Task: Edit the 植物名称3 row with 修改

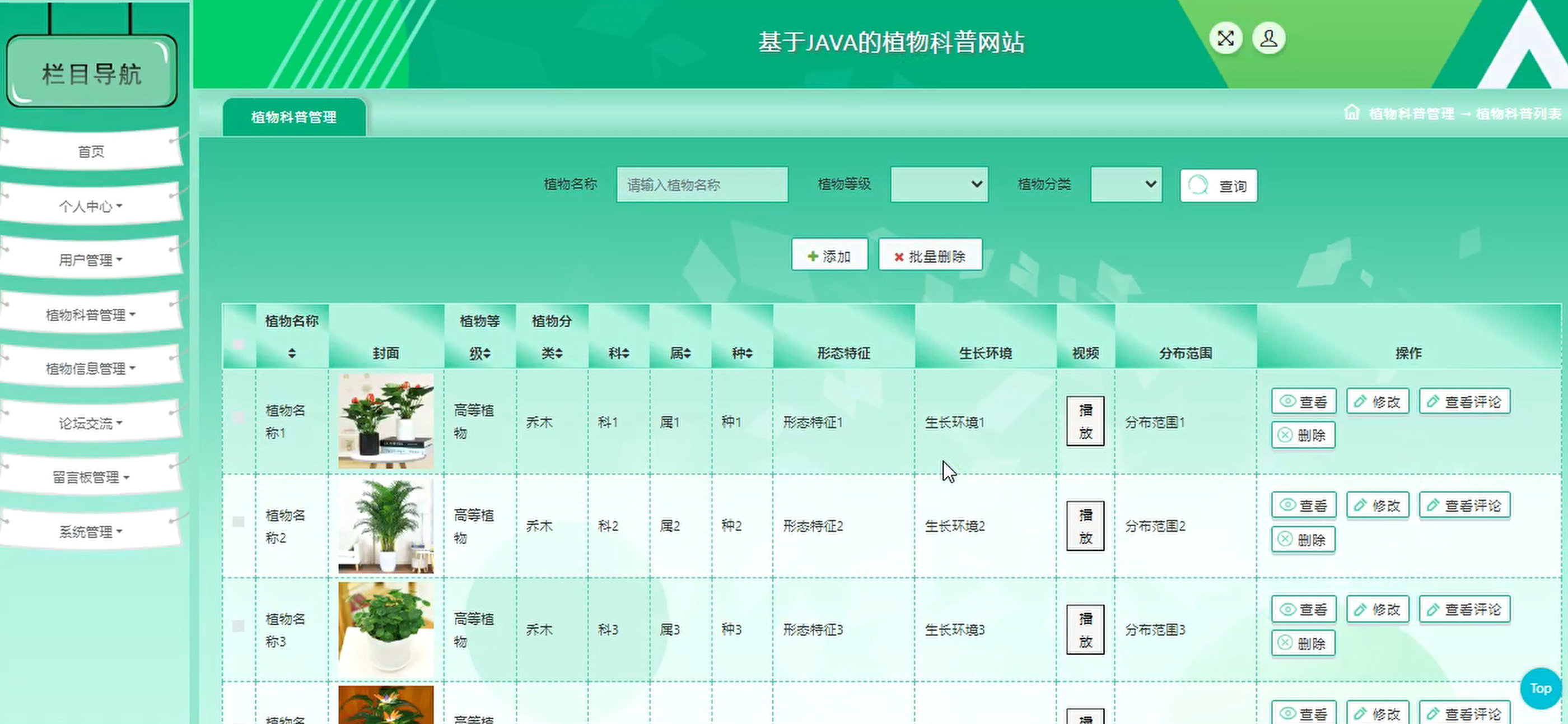Action: click(x=1378, y=610)
